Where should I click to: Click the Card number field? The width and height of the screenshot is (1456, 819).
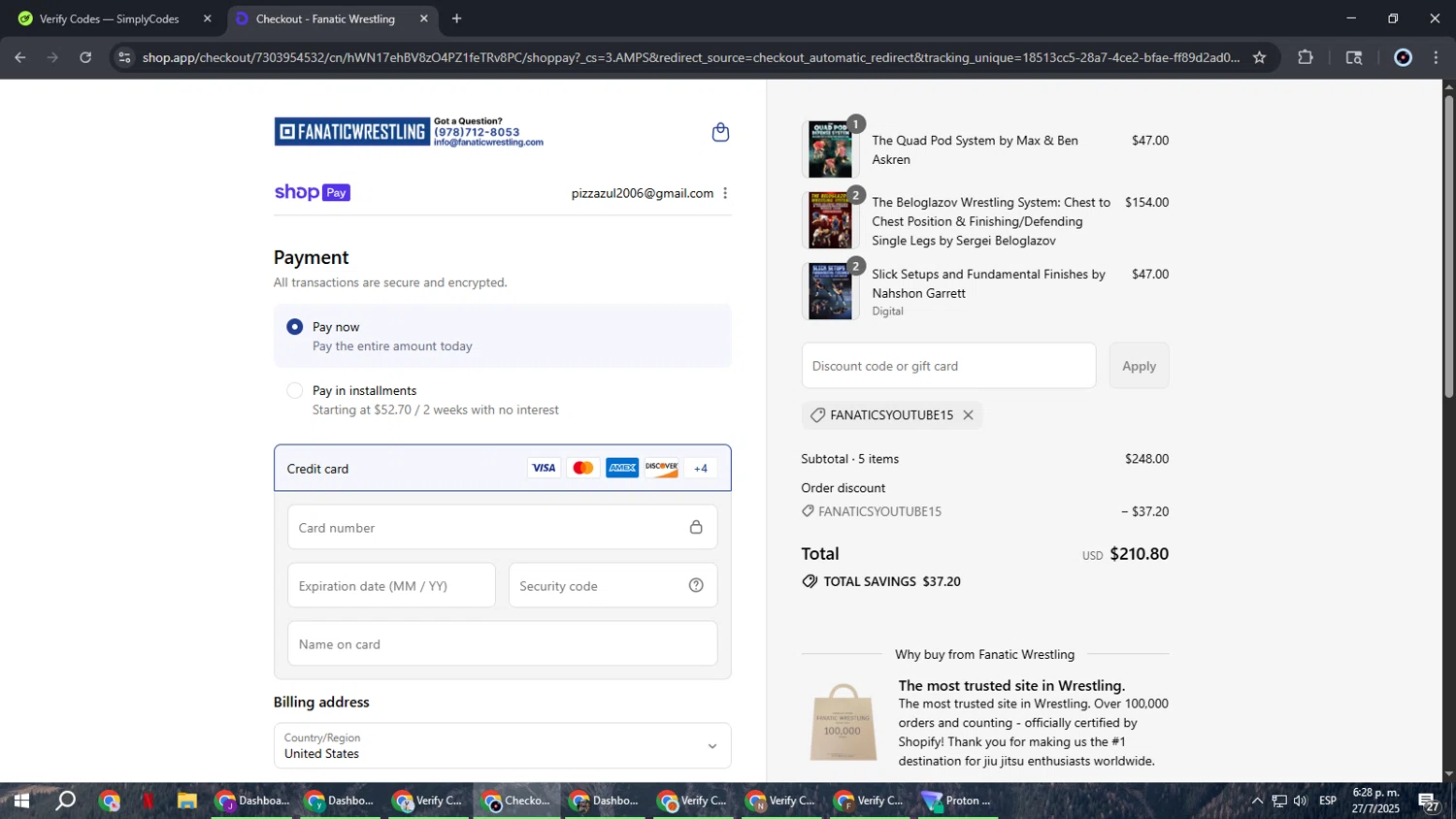point(502,528)
